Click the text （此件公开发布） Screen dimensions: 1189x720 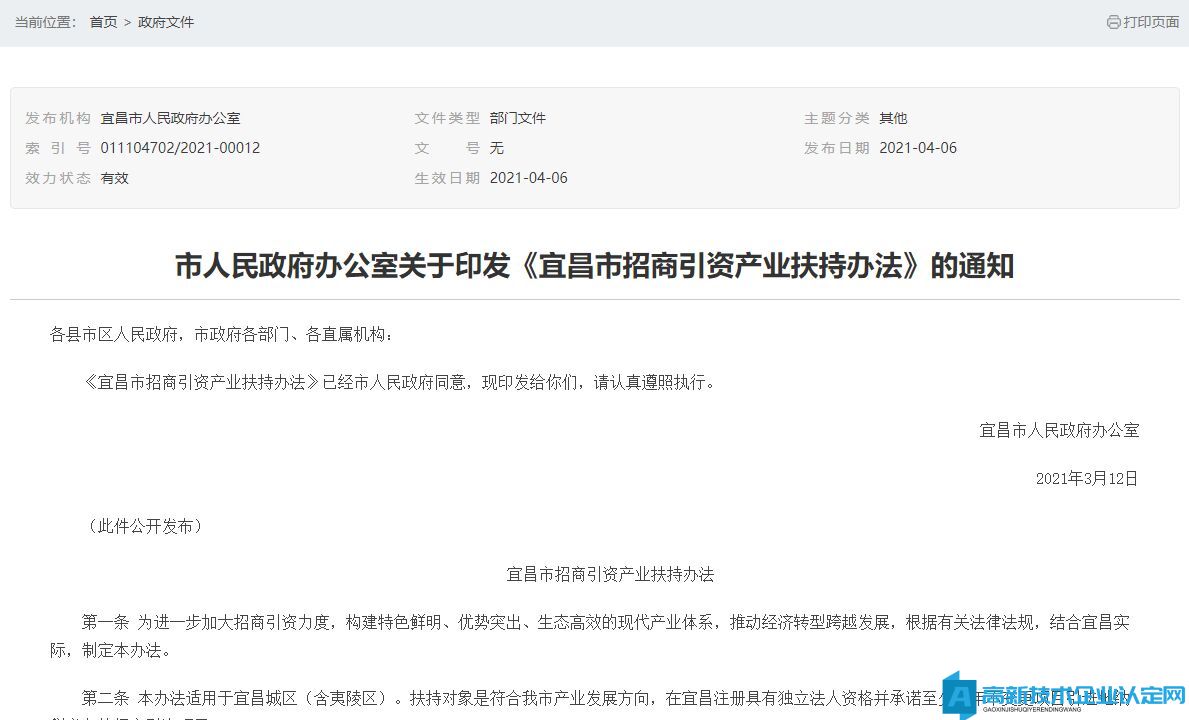(x=145, y=526)
